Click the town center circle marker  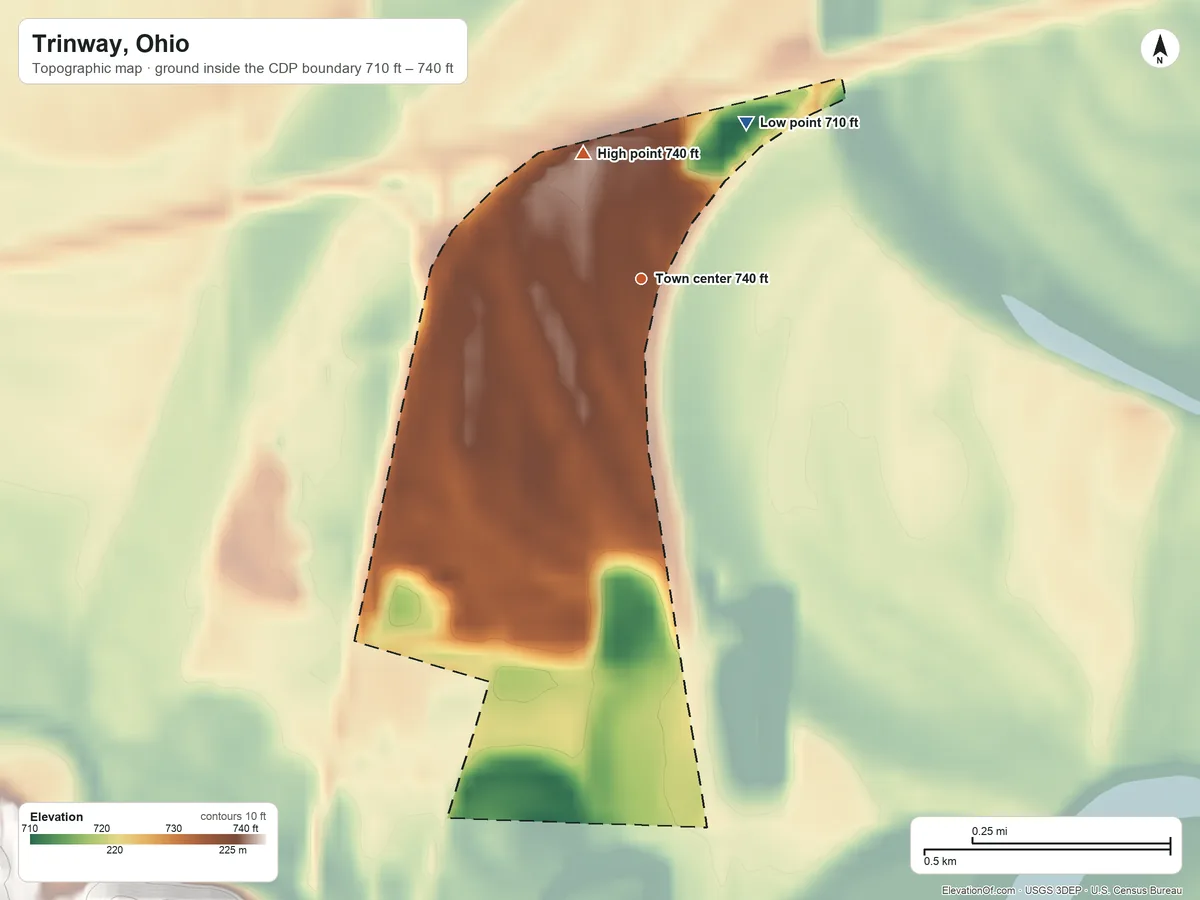641,279
